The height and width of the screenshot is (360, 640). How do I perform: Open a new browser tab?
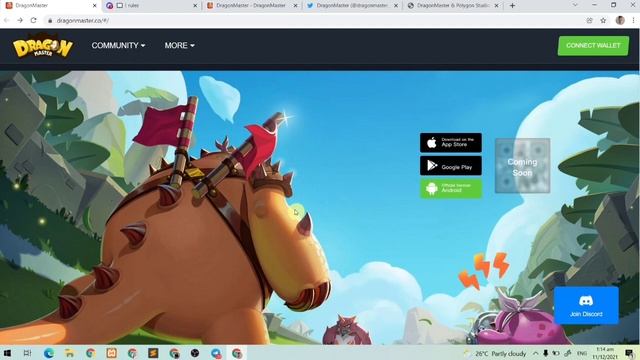coord(512,6)
